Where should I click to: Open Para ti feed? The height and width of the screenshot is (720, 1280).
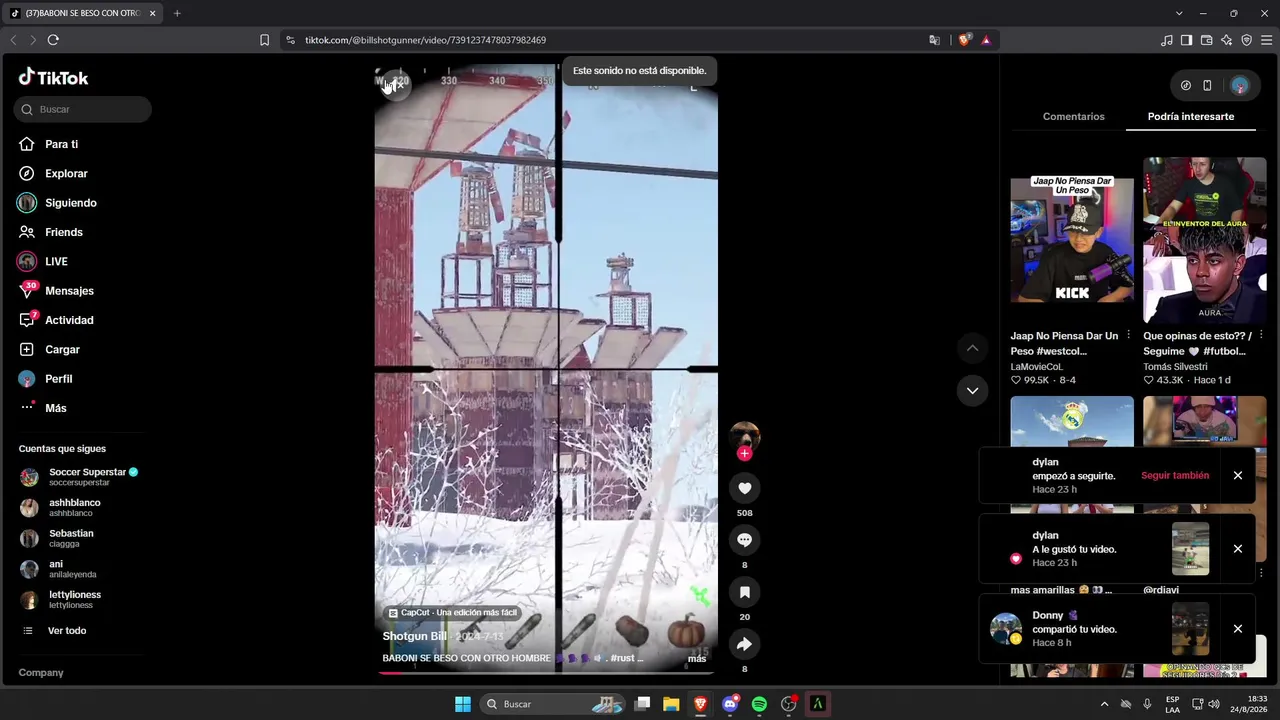[x=48, y=144]
